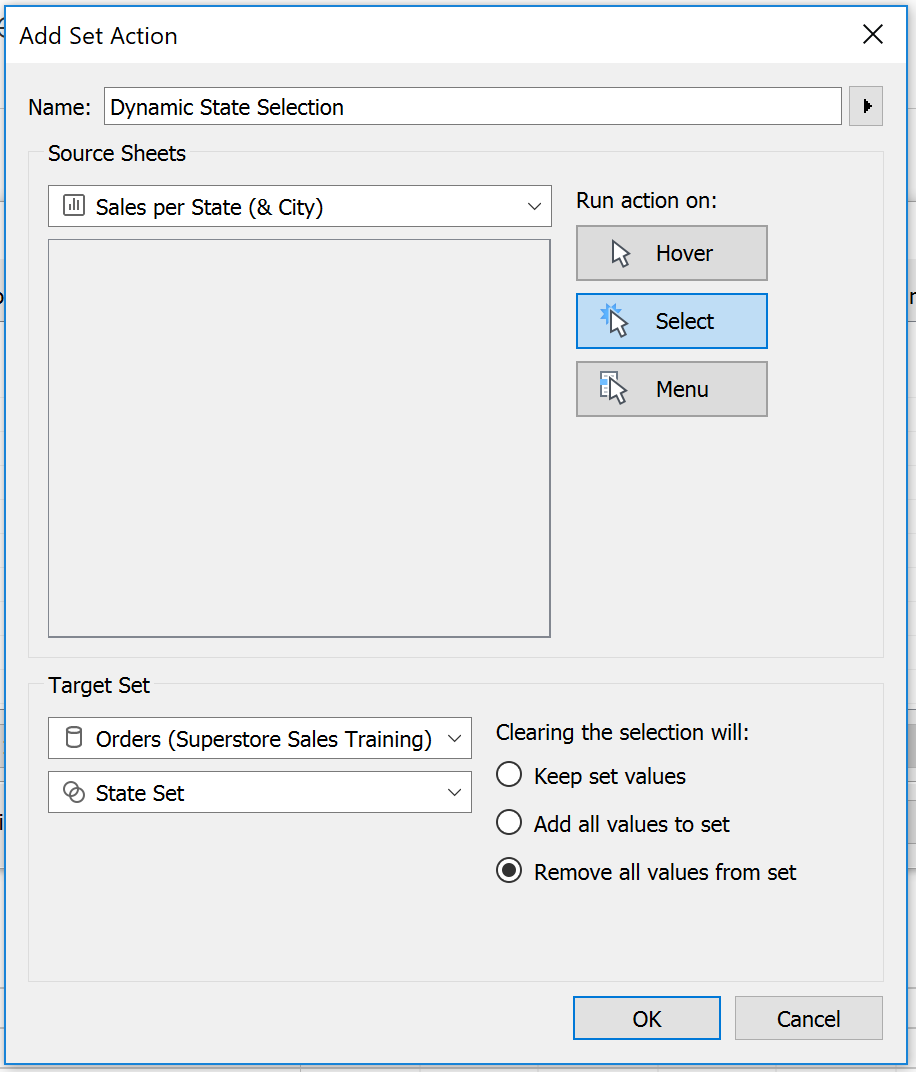Click the bar chart sheet icon
The height and width of the screenshot is (1072, 916).
pyautogui.click(x=74, y=205)
